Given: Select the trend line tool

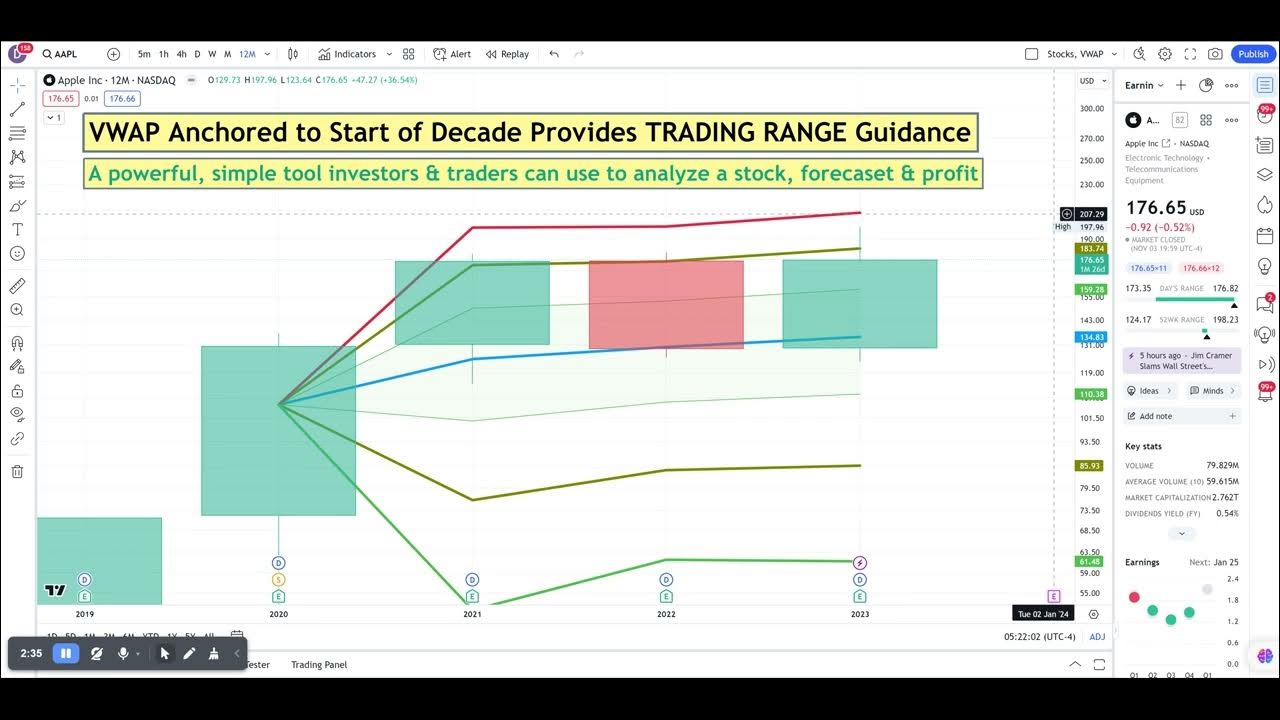Looking at the screenshot, I should [x=17, y=109].
